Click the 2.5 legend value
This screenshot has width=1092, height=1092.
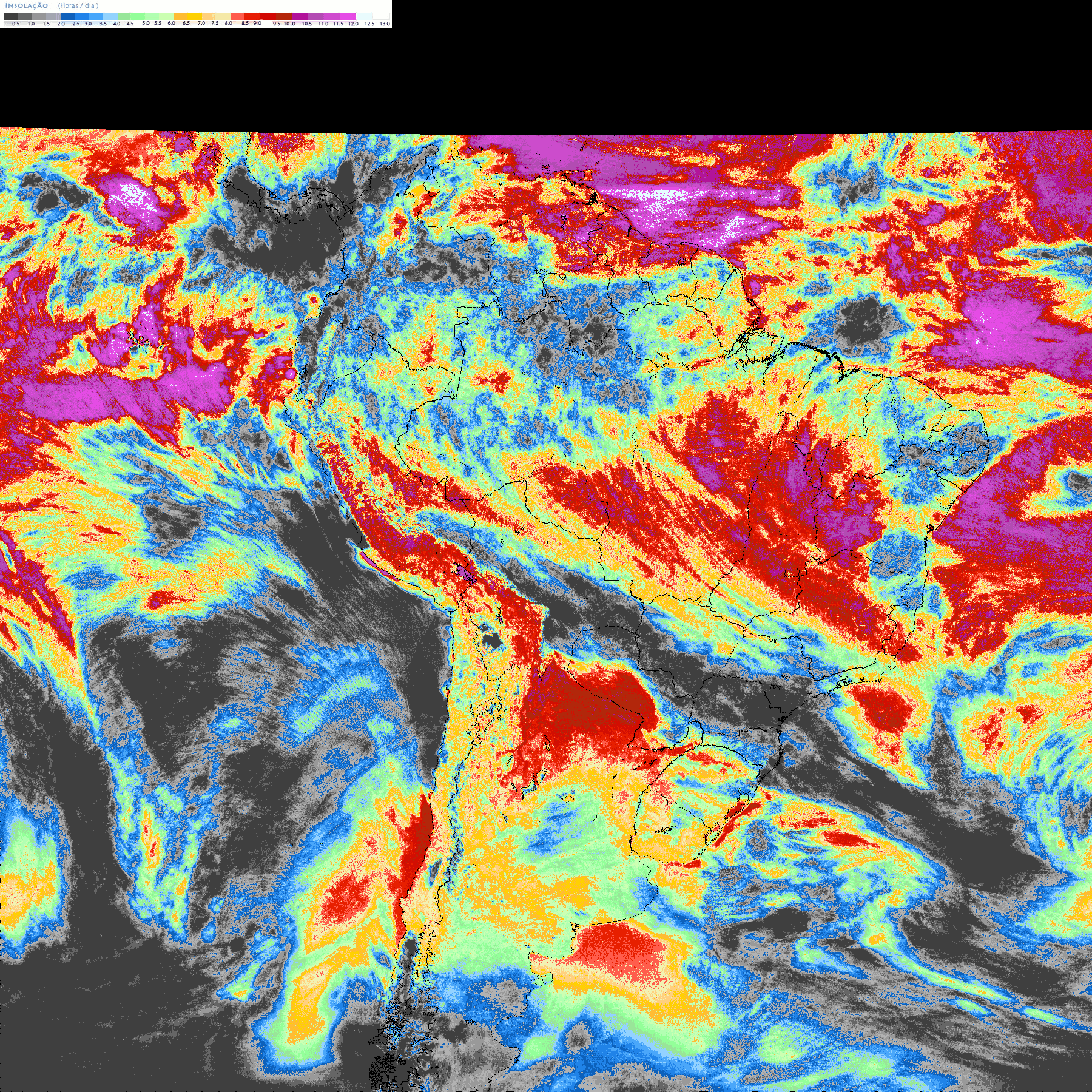point(76,24)
